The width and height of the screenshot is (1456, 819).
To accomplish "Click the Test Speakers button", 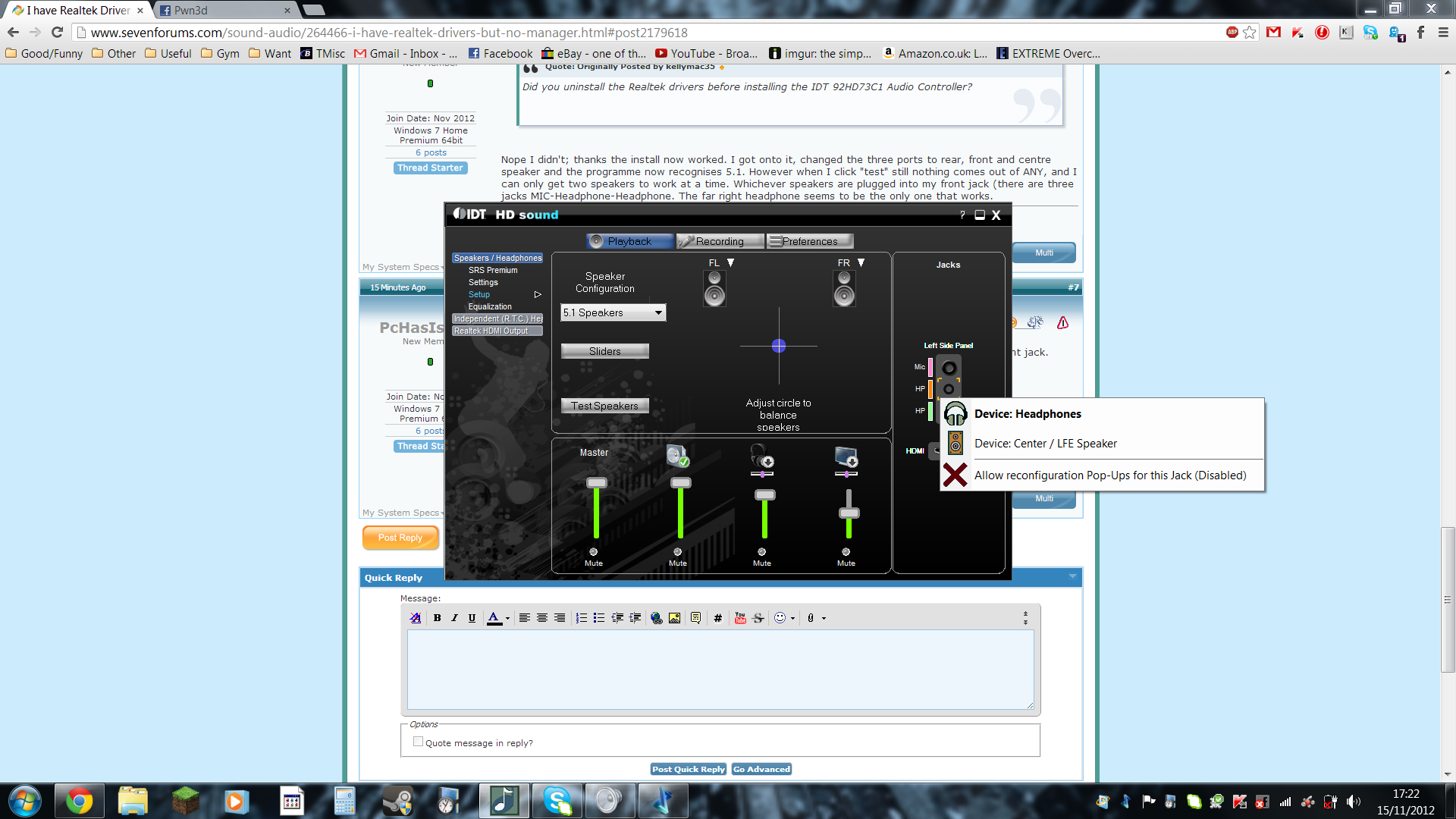I will [605, 406].
